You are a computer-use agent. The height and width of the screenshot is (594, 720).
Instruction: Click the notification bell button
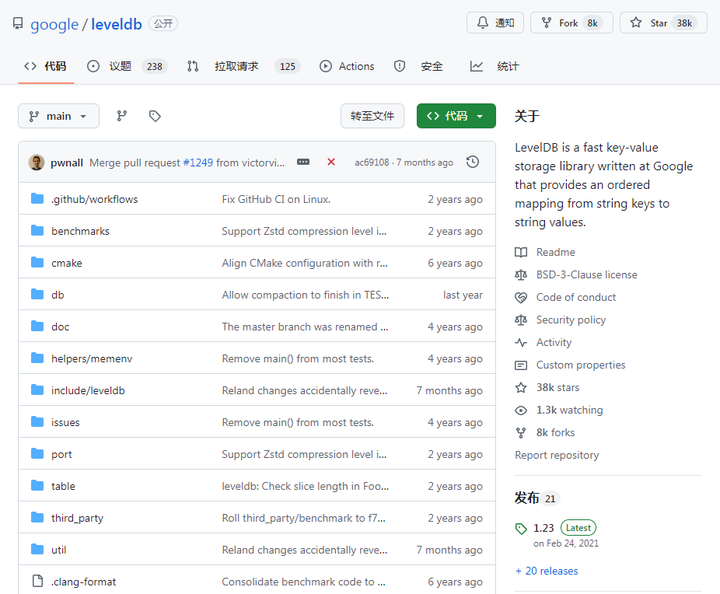(x=495, y=23)
